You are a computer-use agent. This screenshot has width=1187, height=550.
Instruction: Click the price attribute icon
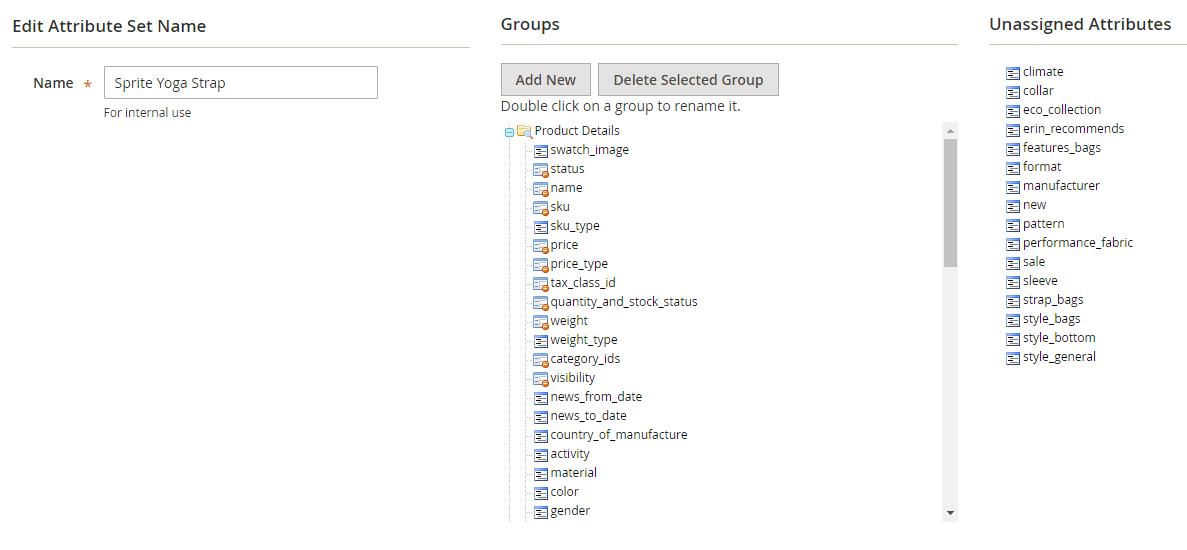coord(541,245)
